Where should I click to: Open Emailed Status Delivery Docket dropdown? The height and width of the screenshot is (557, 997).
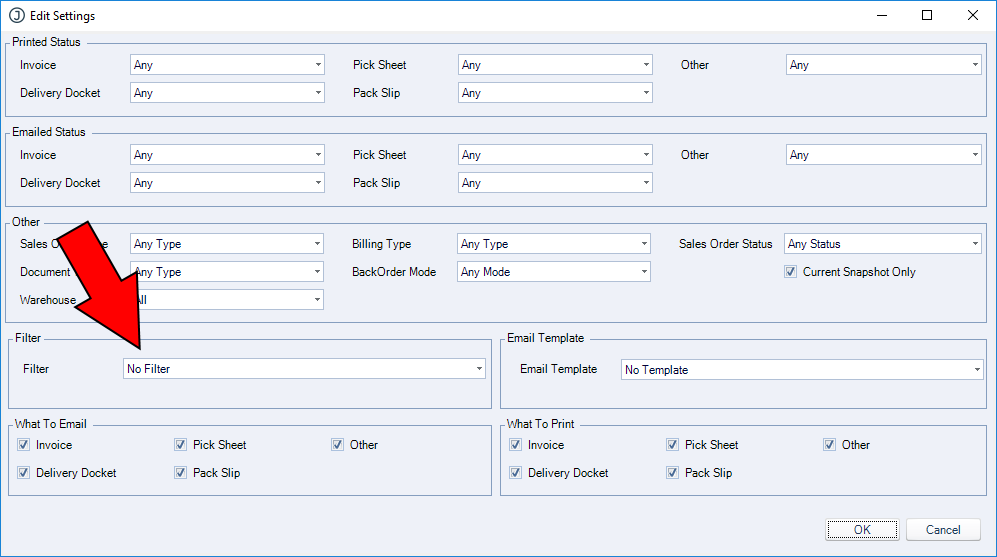(227, 183)
